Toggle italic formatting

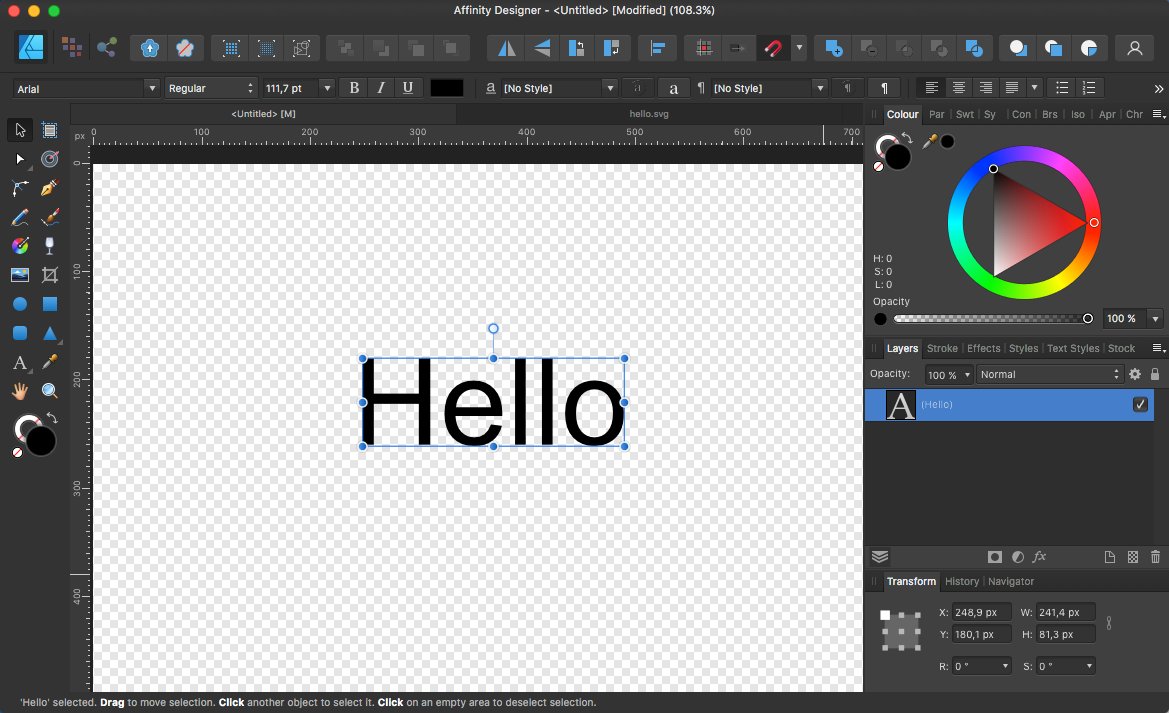point(380,87)
